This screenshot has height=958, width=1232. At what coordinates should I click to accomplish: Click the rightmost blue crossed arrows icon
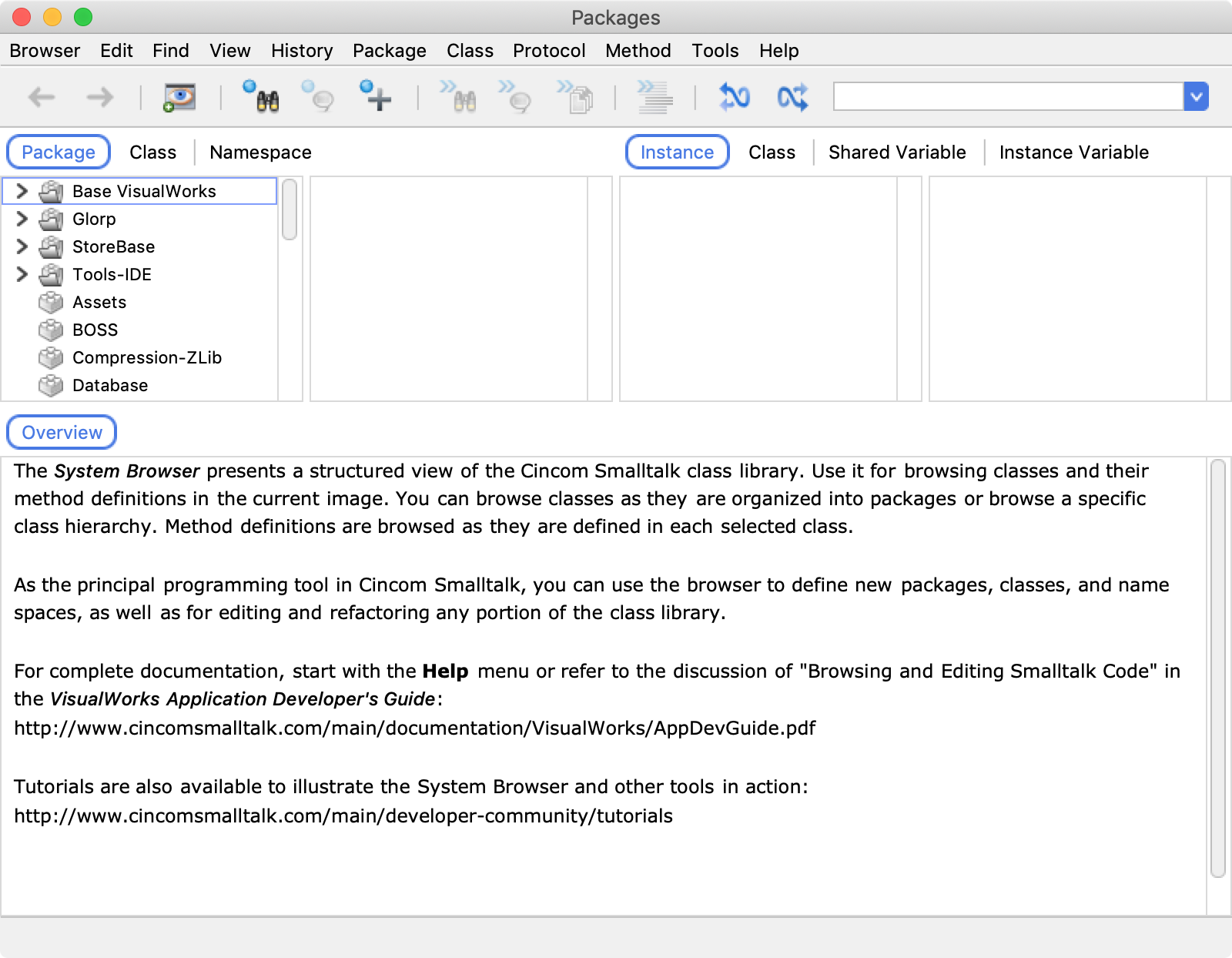click(x=792, y=97)
